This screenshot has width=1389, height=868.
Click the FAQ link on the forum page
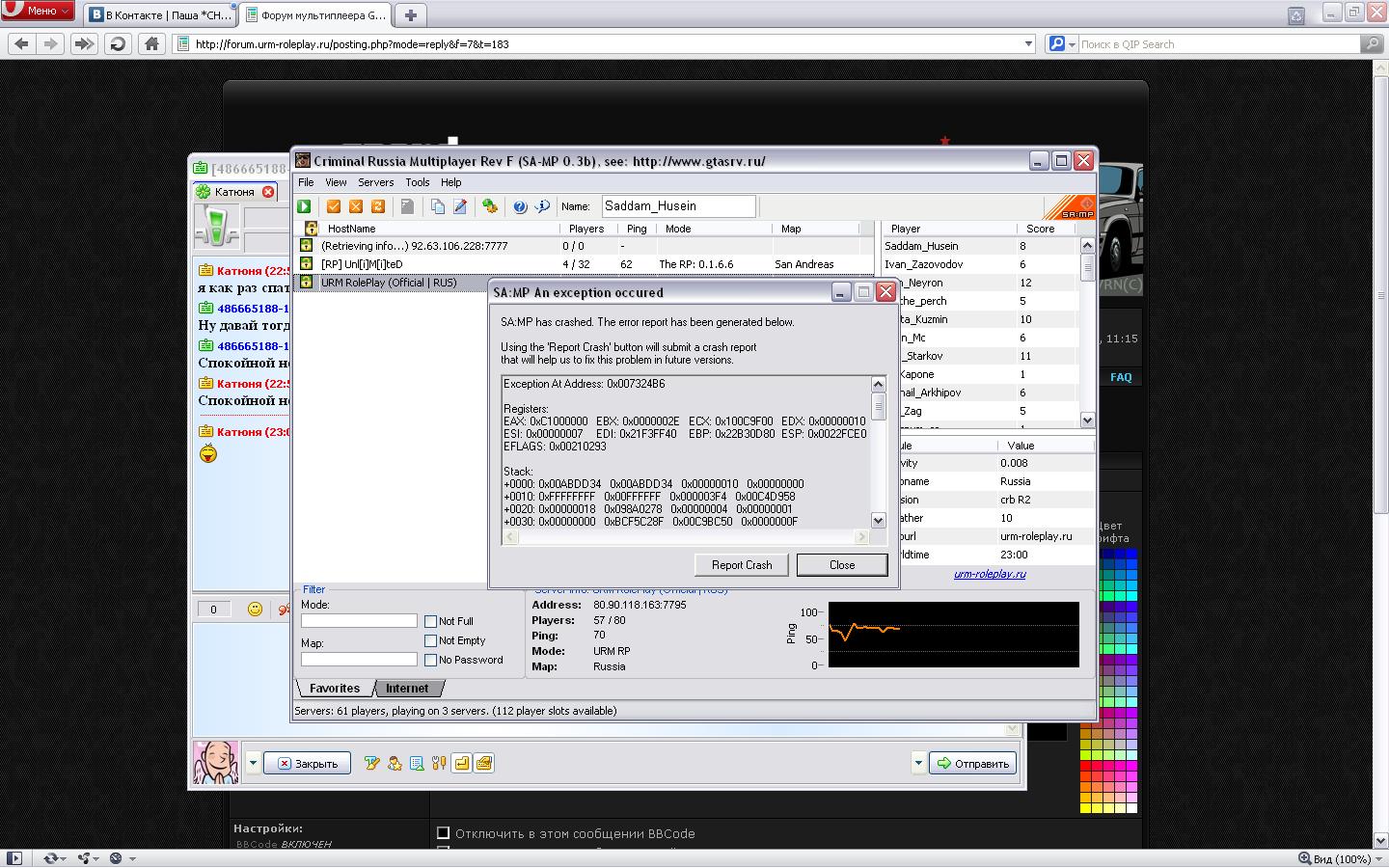pyautogui.click(x=1121, y=377)
